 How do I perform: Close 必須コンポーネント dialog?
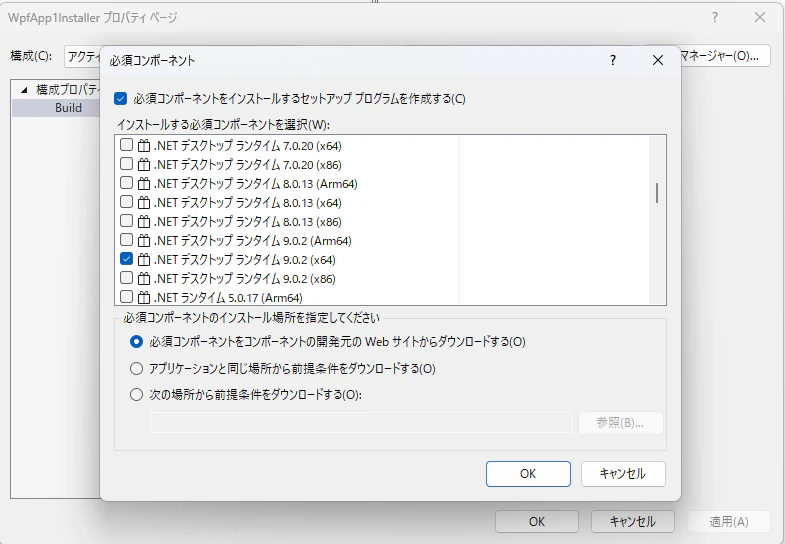point(658,61)
